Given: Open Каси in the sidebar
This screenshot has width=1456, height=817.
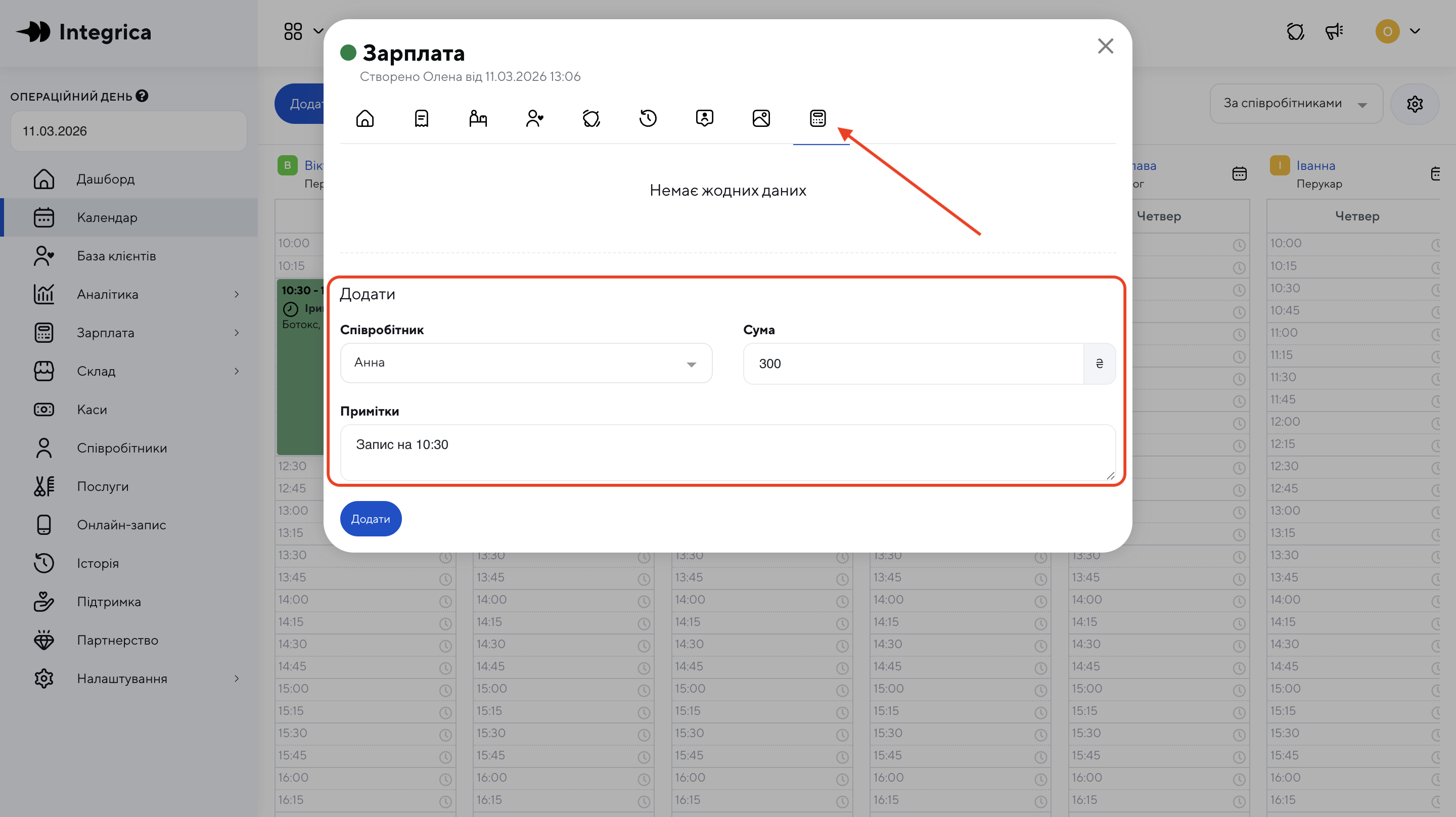Looking at the screenshot, I should tap(92, 410).
